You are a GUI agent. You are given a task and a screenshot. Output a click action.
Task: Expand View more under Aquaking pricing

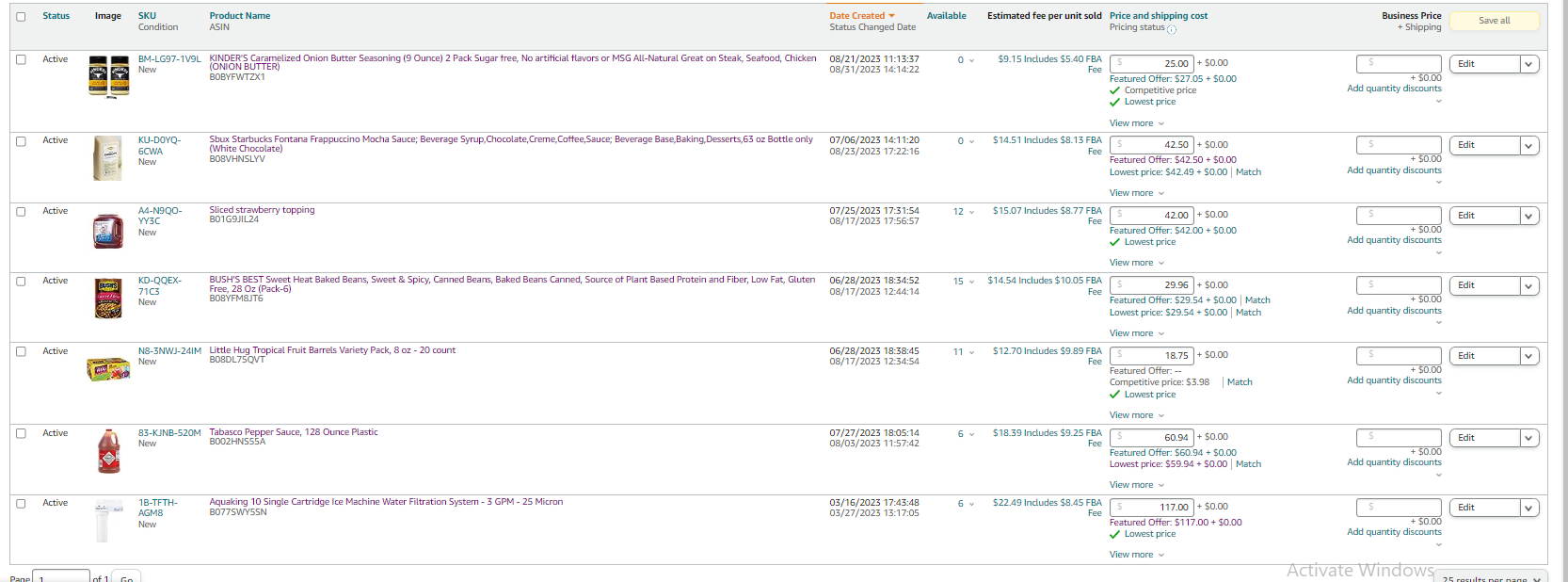click(1137, 555)
